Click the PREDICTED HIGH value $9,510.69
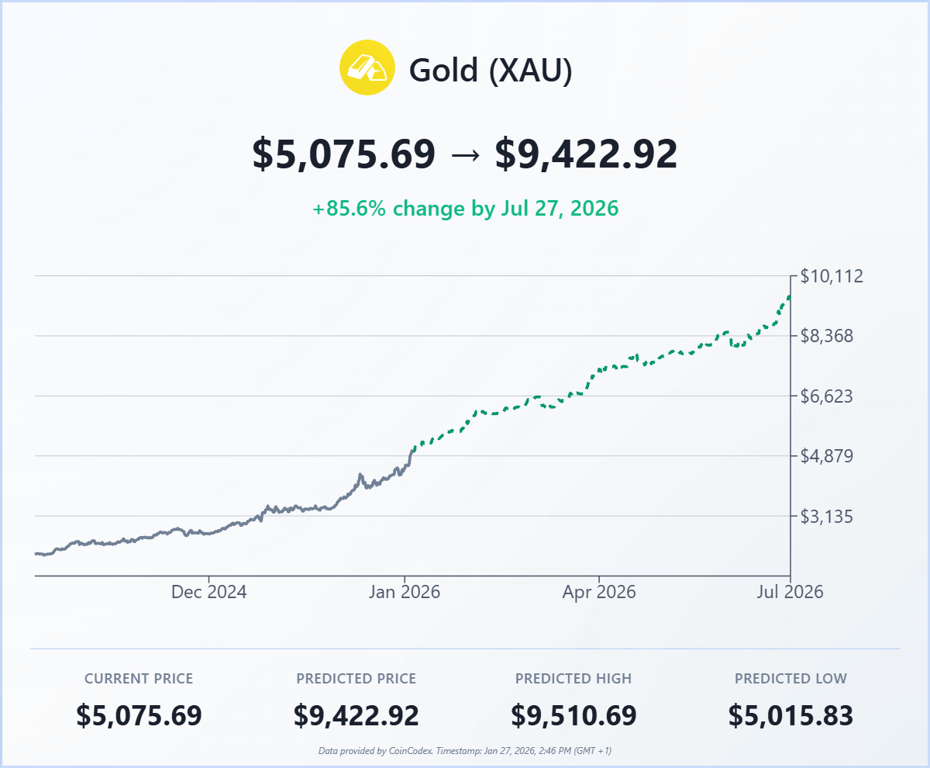The image size is (930, 768). [573, 716]
